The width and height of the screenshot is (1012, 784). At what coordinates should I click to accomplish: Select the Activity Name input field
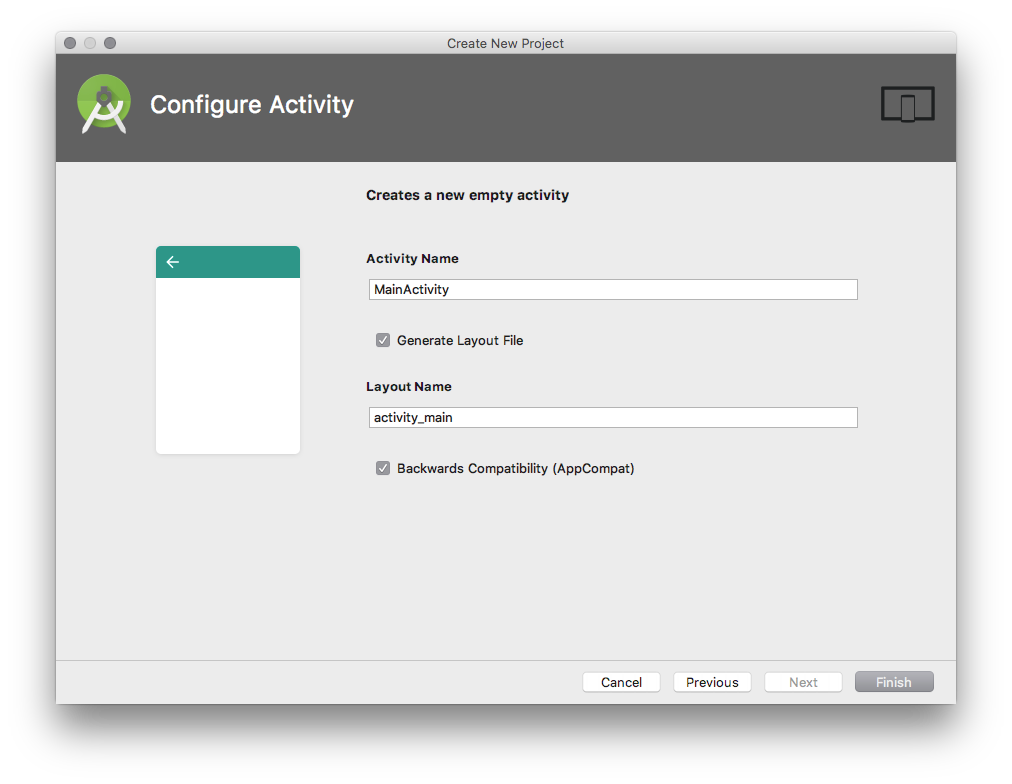[x=612, y=289]
